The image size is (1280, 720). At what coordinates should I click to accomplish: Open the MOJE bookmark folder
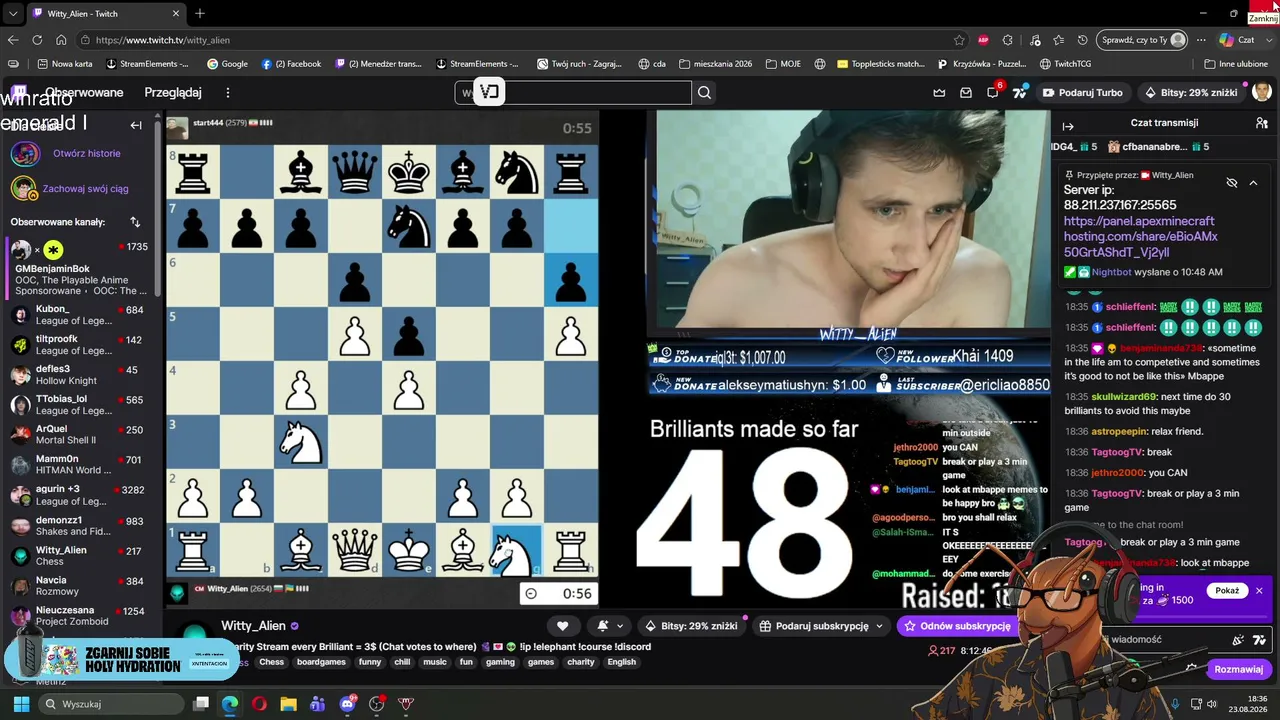[782, 64]
